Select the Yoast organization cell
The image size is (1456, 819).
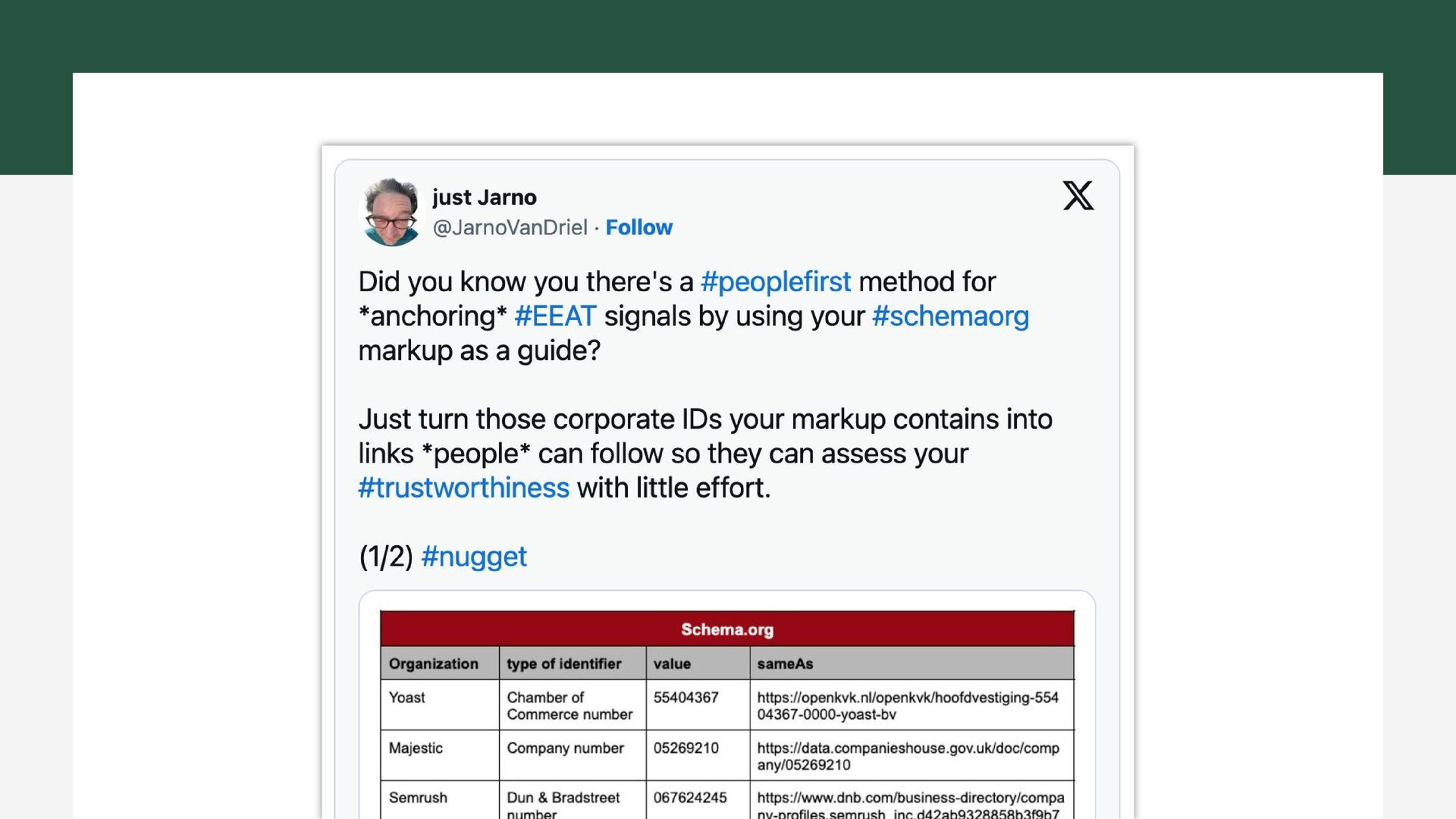coord(407,698)
